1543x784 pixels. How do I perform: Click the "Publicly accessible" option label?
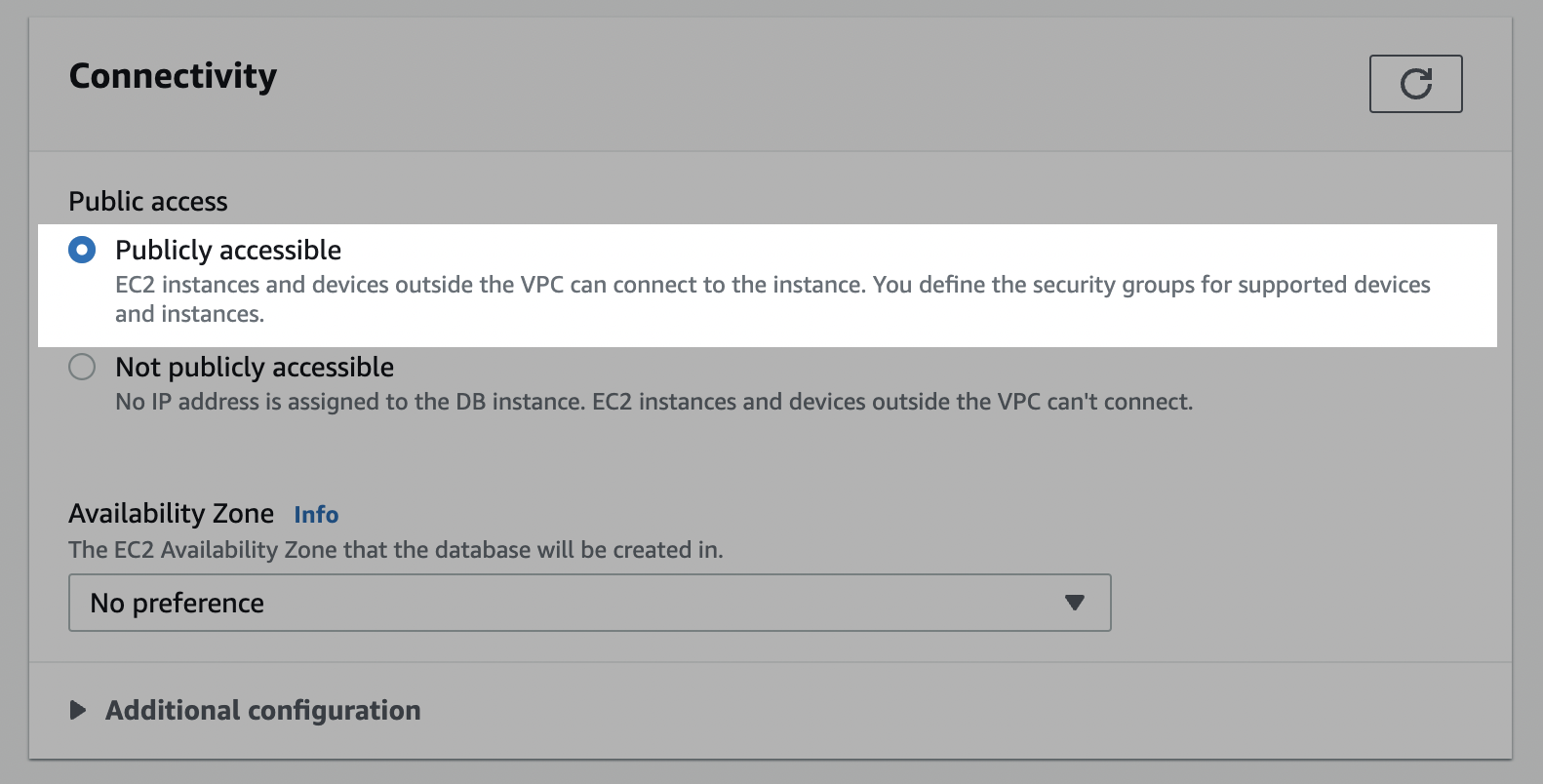coord(228,251)
